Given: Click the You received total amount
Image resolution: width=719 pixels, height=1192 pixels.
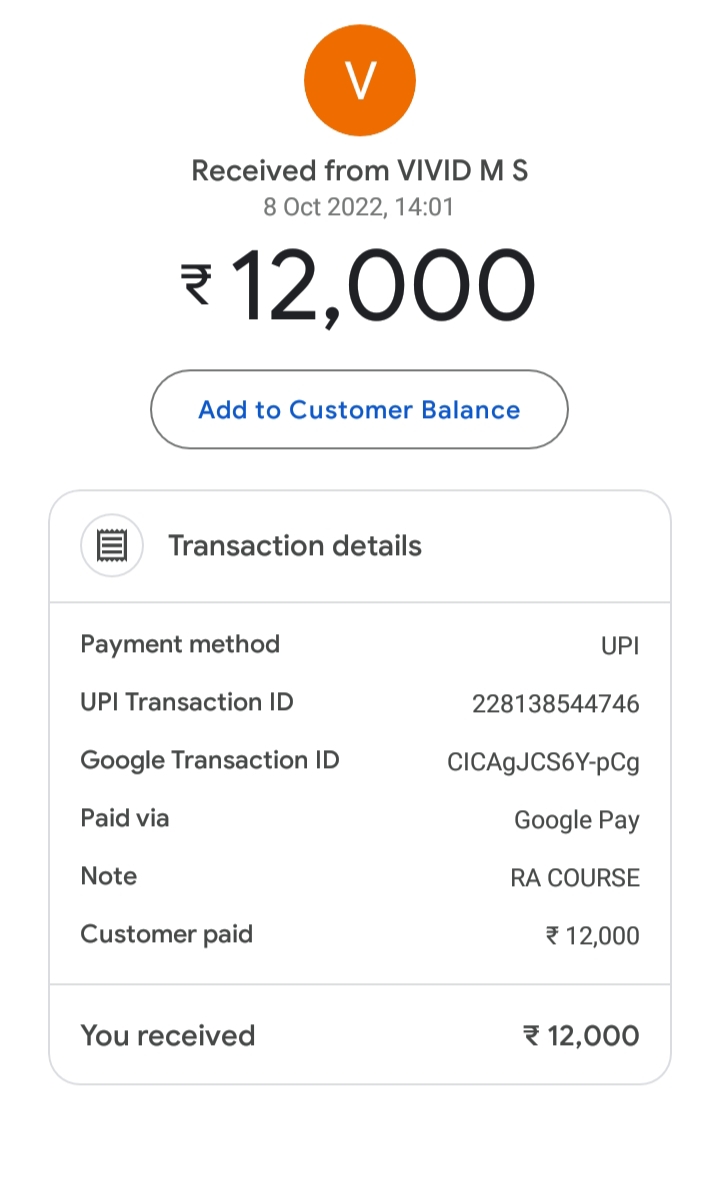Looking at the screenshot, I should 581,1036.
